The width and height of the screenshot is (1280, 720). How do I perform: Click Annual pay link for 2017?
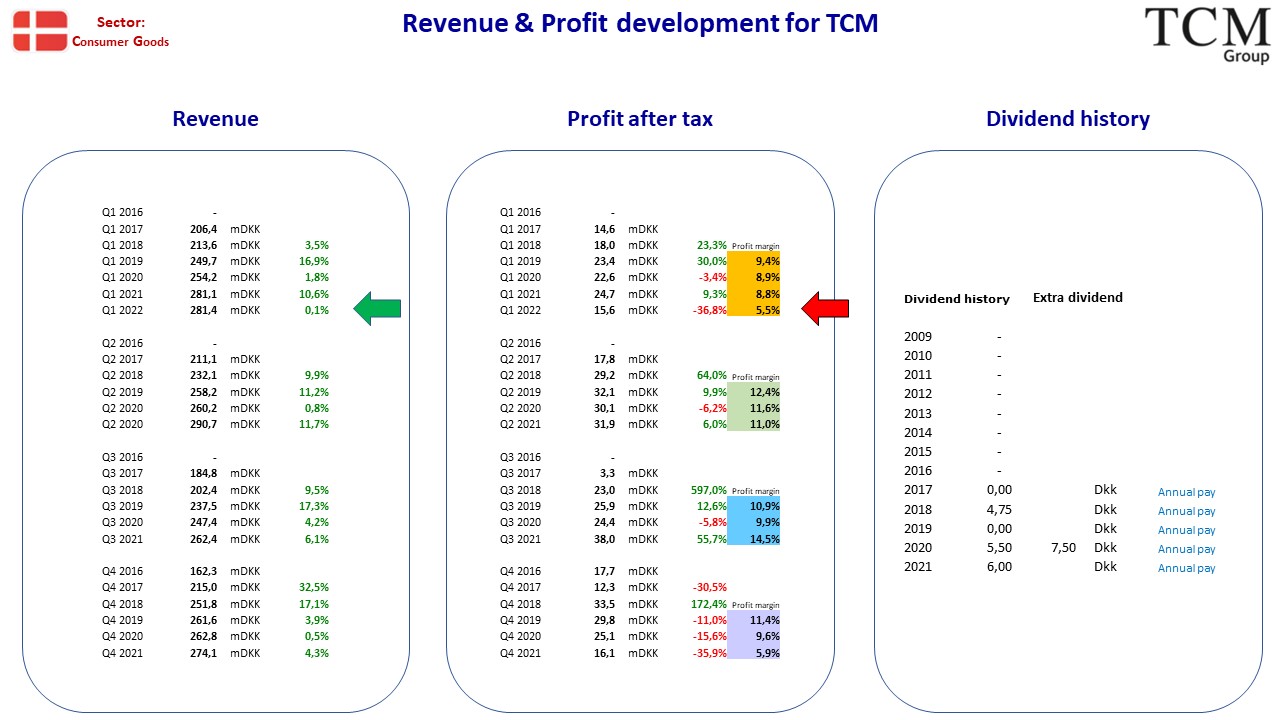click(1187, 492)
